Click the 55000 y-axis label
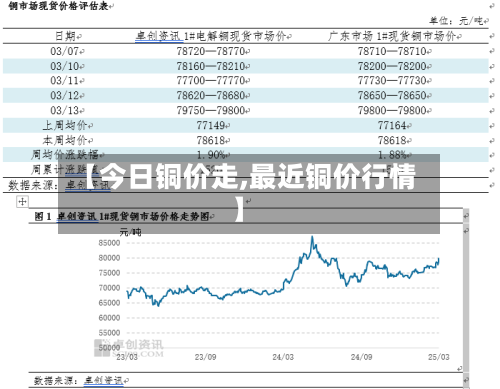500x389 pixels. tap(109, 333)
